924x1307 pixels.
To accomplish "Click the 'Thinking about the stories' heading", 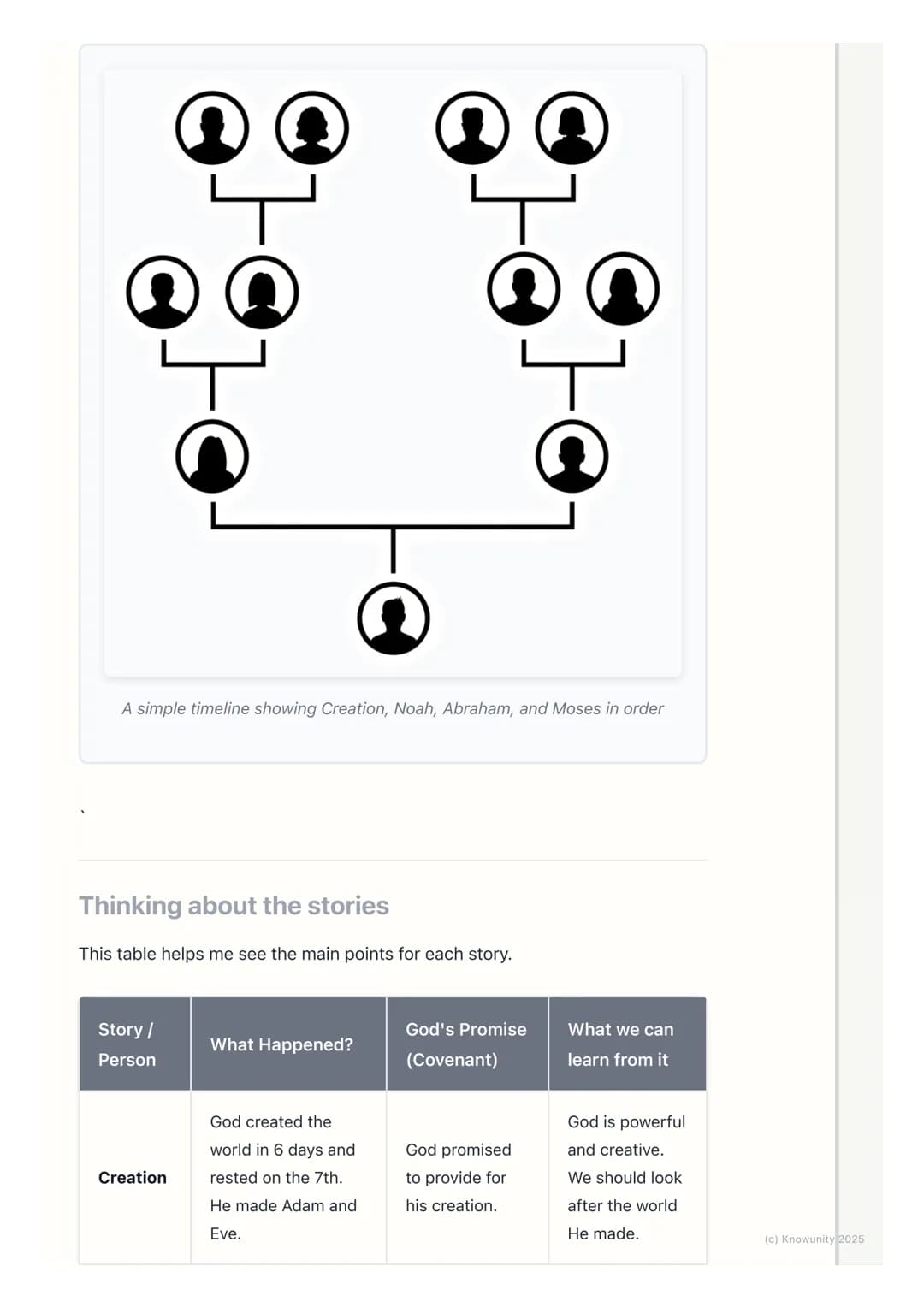I will pyautogui.click(x=234, y=906).
